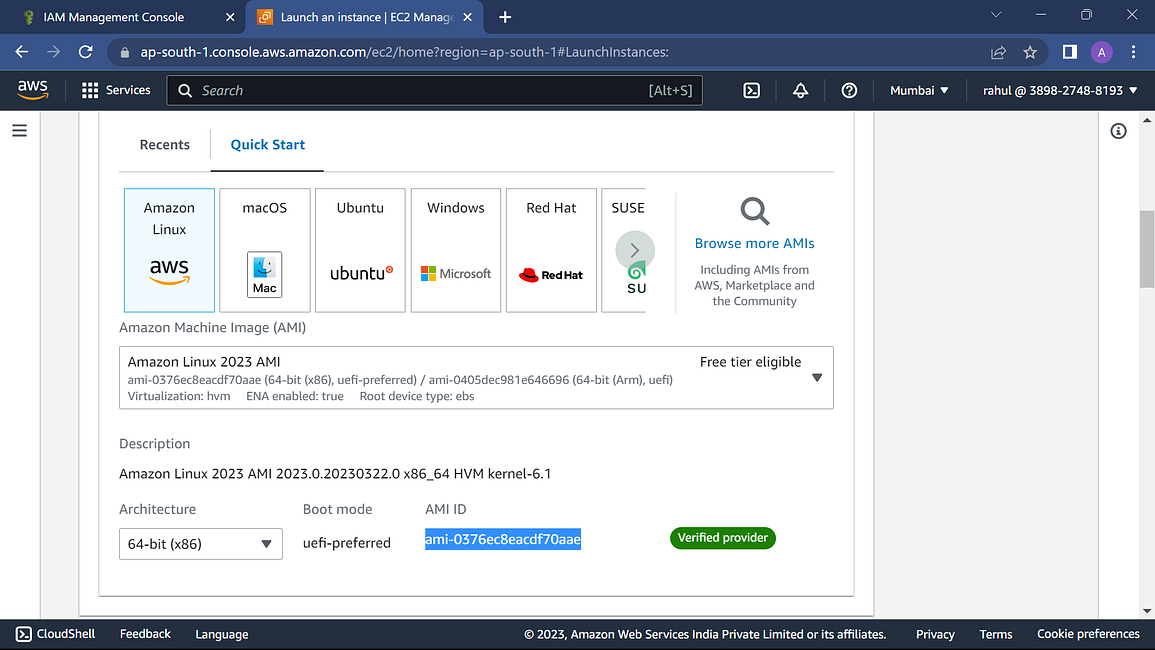The height and width of the screenshot is (650, 1155).
Task: Open the tab search chevron in the title bar
Action: coord(996,15)
